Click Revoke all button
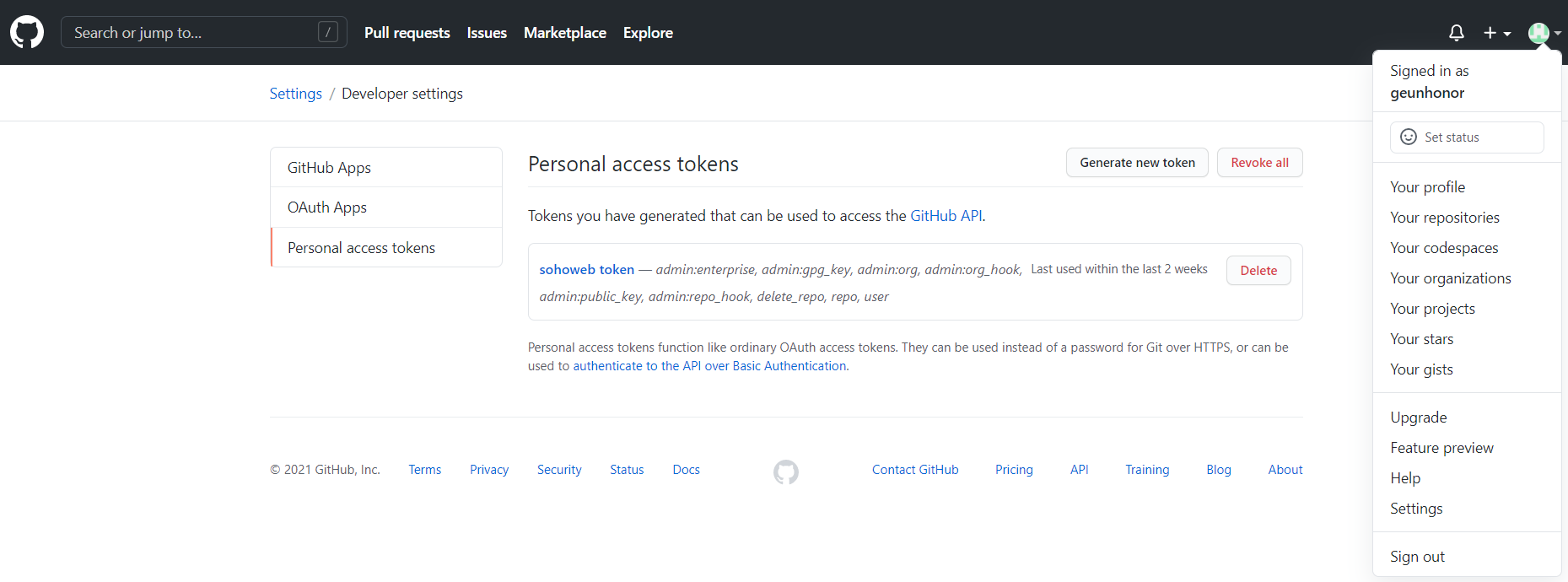 click(1260, 163)
